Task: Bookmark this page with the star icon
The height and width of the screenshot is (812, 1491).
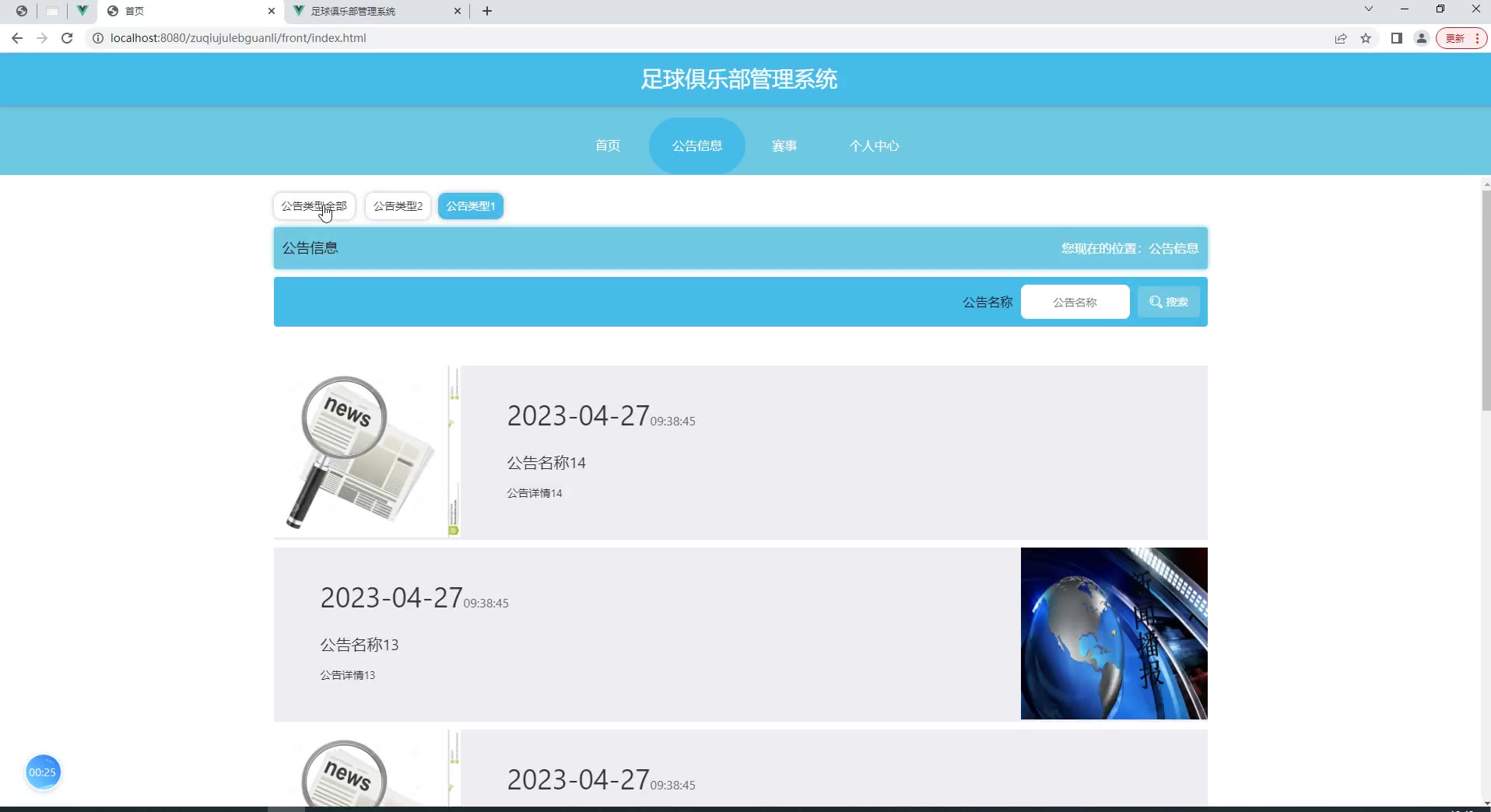Action: [x=1366, y=38]
